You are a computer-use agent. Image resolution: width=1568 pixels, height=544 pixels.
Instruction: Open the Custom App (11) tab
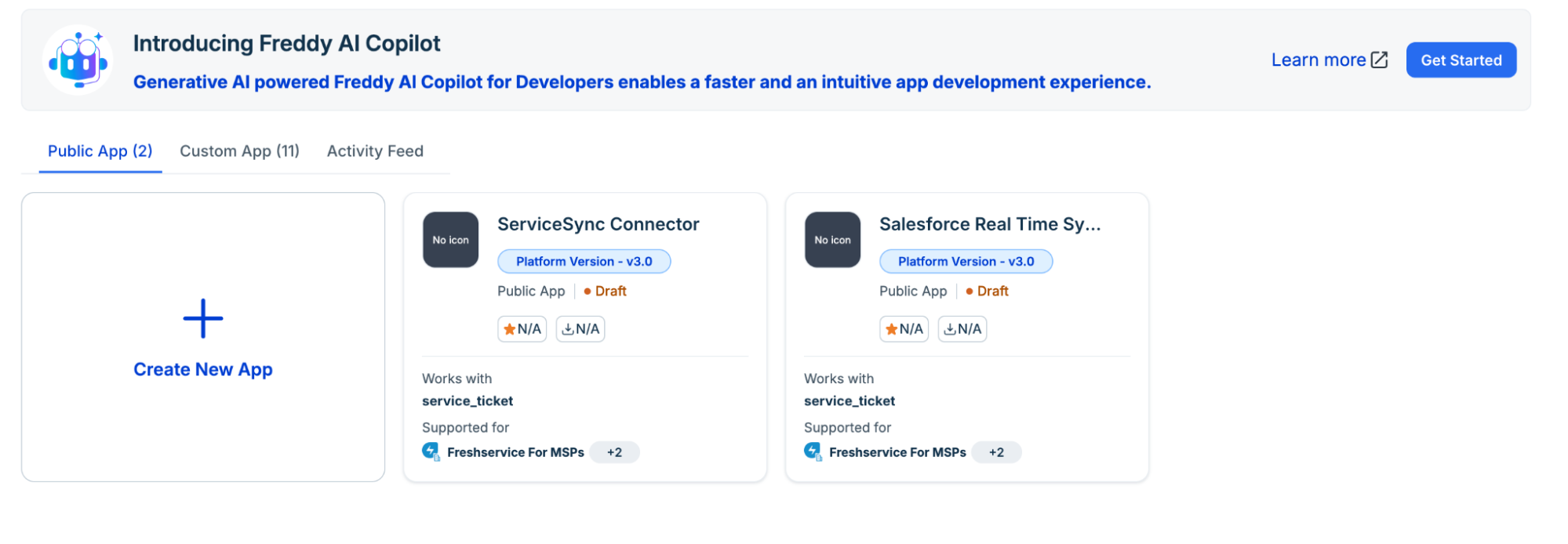pyautogui.click(x=240, y=151)
